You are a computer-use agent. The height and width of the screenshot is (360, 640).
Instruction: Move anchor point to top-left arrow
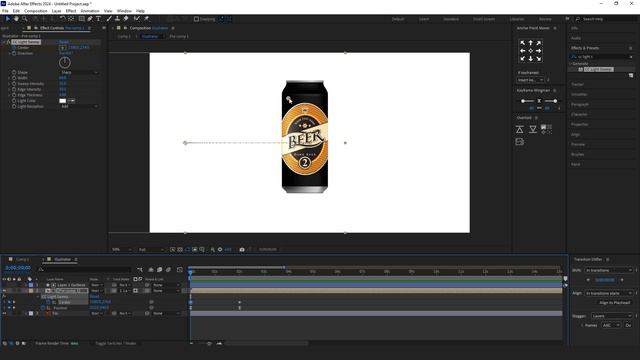[522, 43]
